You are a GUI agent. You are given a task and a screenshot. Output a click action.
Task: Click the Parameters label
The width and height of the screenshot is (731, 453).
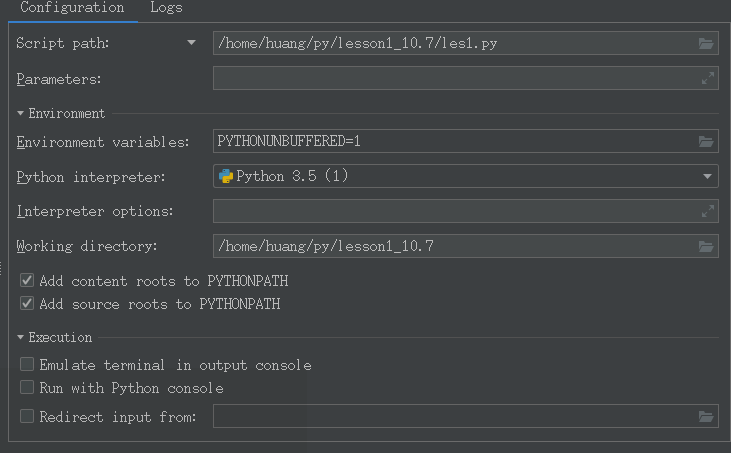pyautogui.click(x=59, y=79)
